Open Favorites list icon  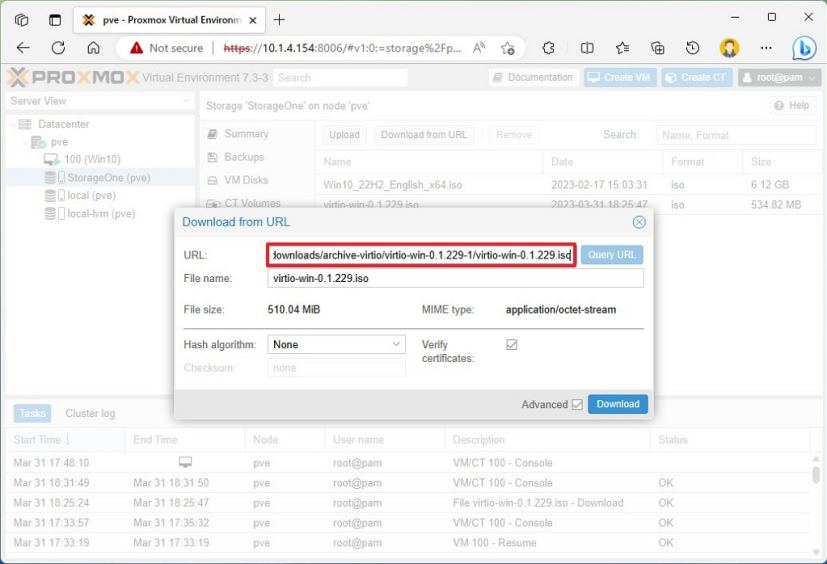[x=622, y=48]
